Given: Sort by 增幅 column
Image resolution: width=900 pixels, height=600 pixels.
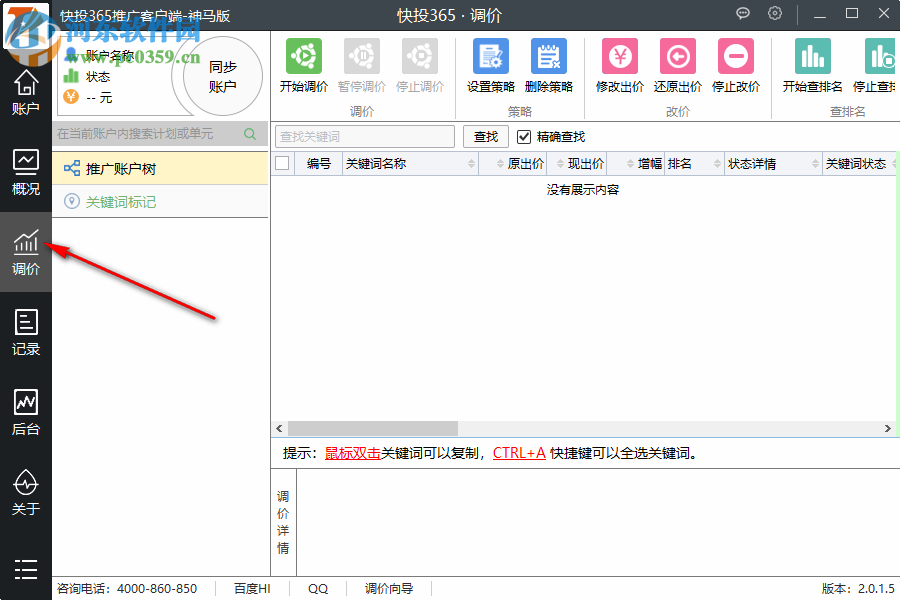Looking at the screenshot, I should click(x=636, y=164).
